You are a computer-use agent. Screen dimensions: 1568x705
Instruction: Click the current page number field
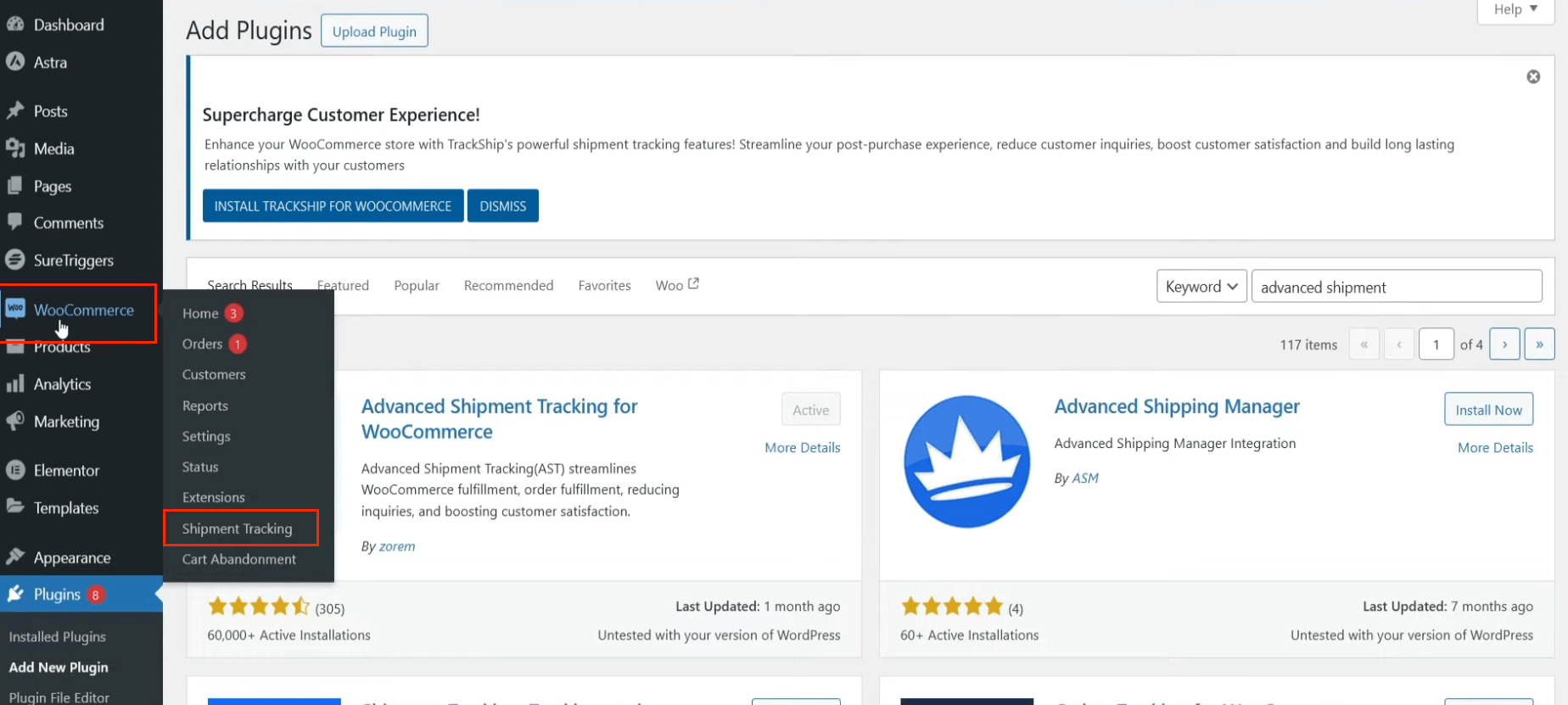click(x=1436, y=344)
